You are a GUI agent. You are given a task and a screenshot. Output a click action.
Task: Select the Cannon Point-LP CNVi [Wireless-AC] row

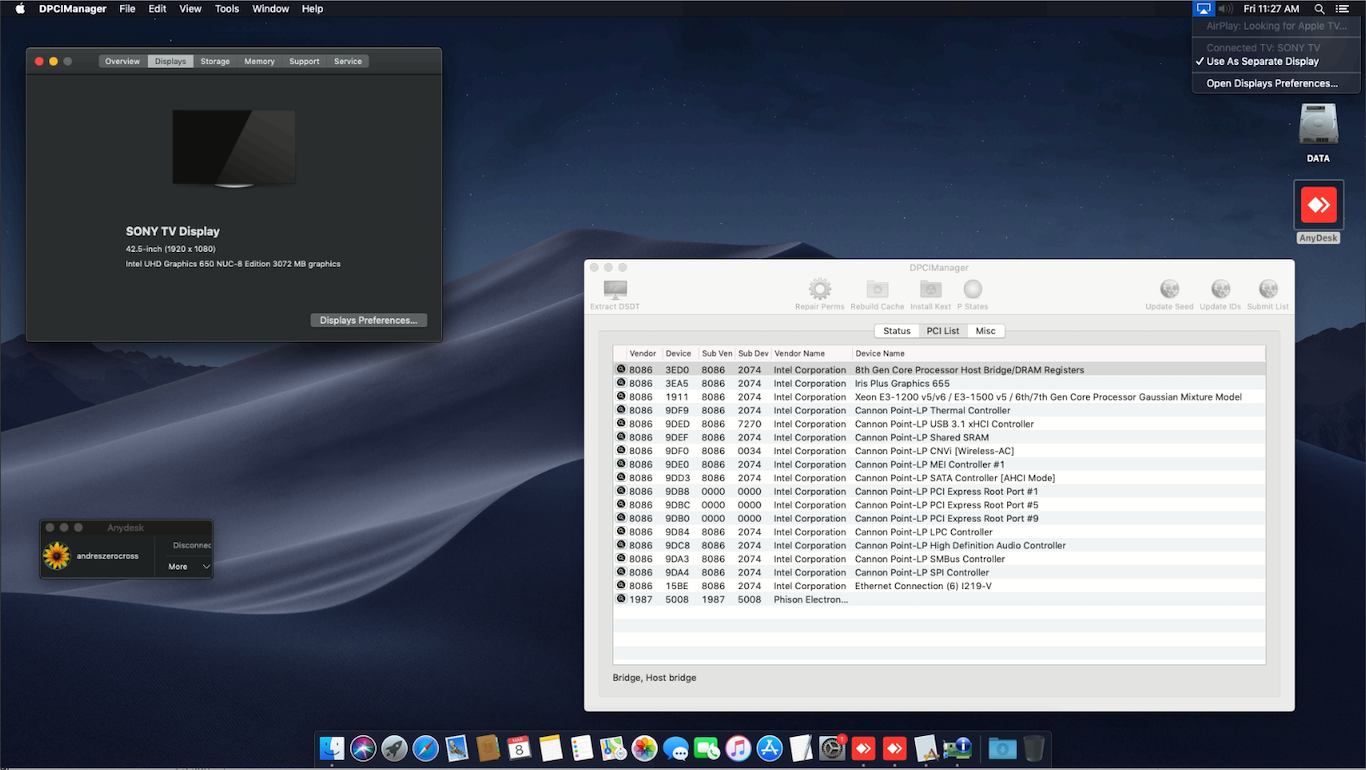(x=939, y=451)
